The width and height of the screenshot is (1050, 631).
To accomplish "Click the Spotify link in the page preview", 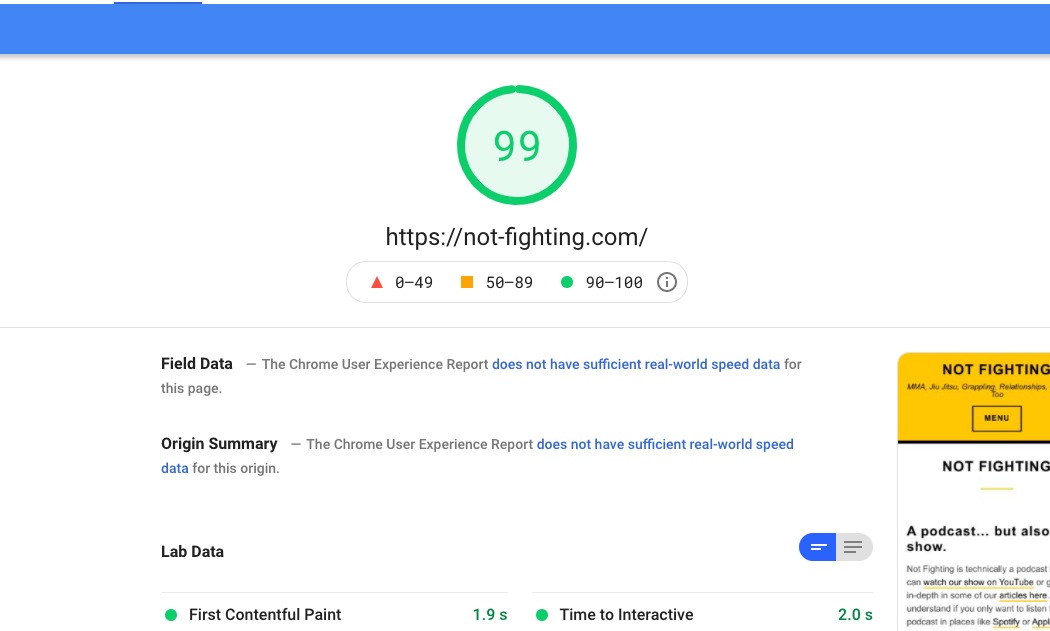I will click(1006, 622).
